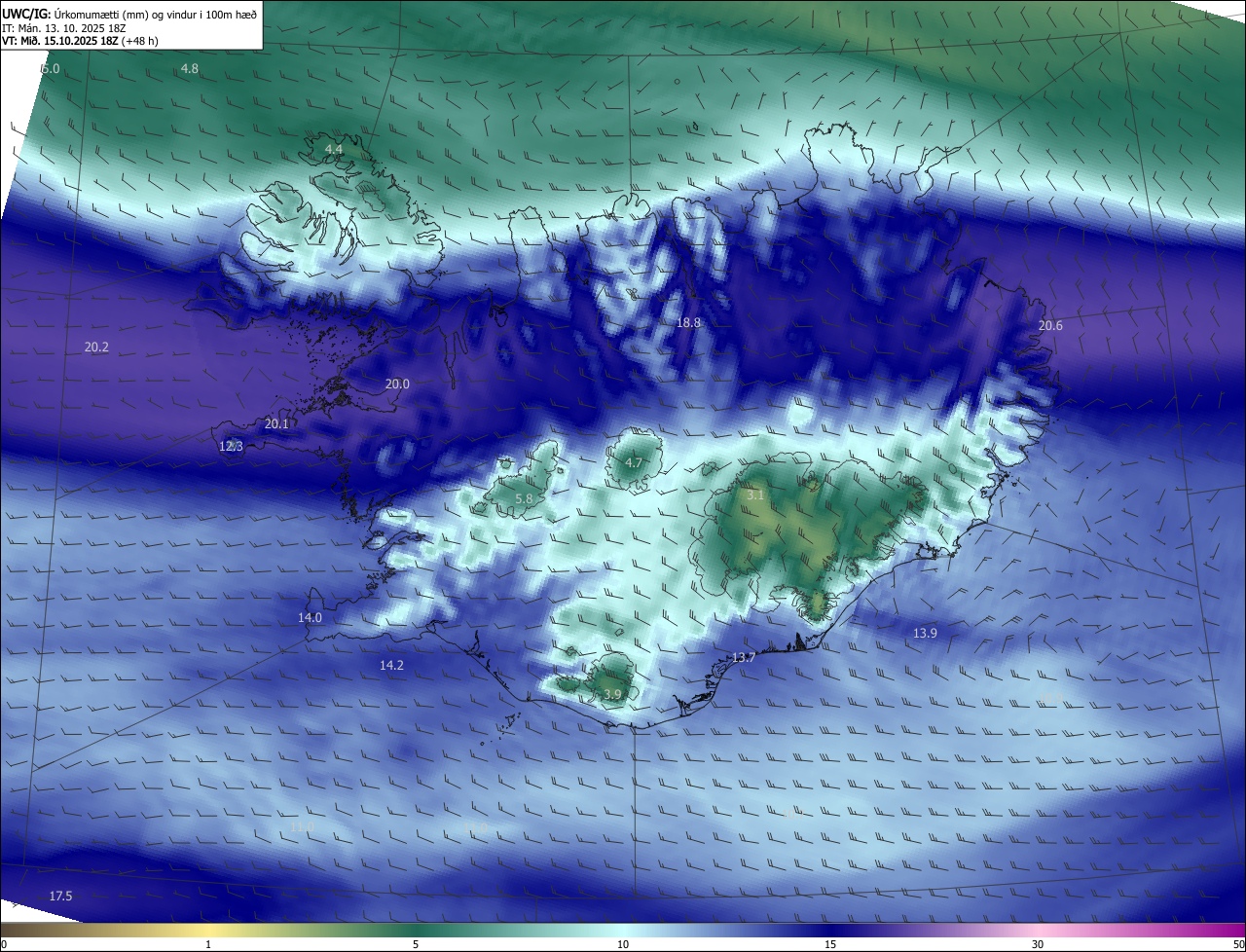Click the 20.0 value label
Image resolution: width=1246 pixels, height=952 pixels.
tap(397, 384)
